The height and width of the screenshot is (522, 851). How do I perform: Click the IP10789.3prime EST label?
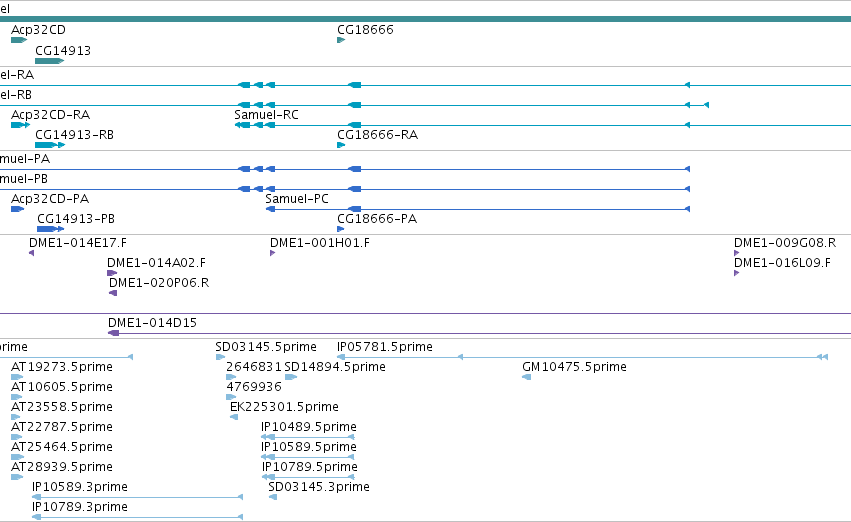[x=80, y=507]
